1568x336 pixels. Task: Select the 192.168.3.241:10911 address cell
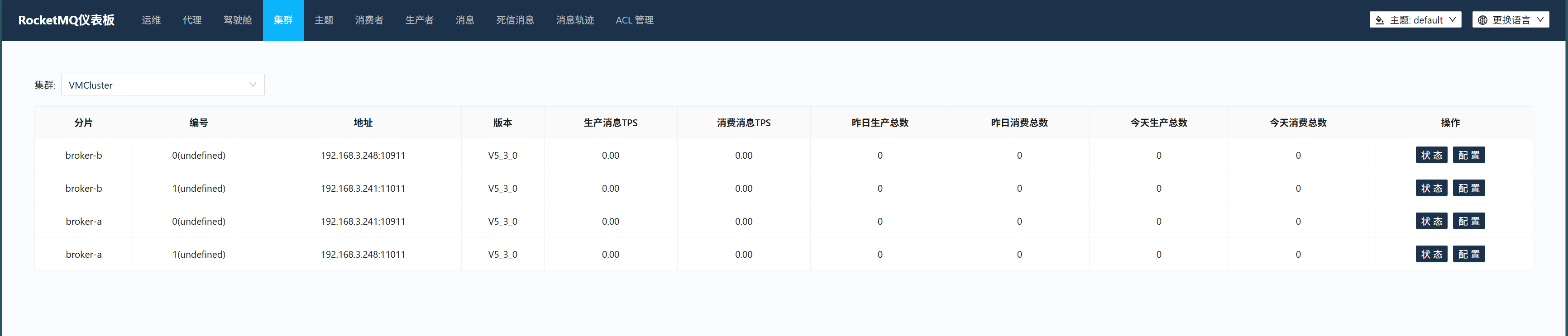[x=363, y=221]
